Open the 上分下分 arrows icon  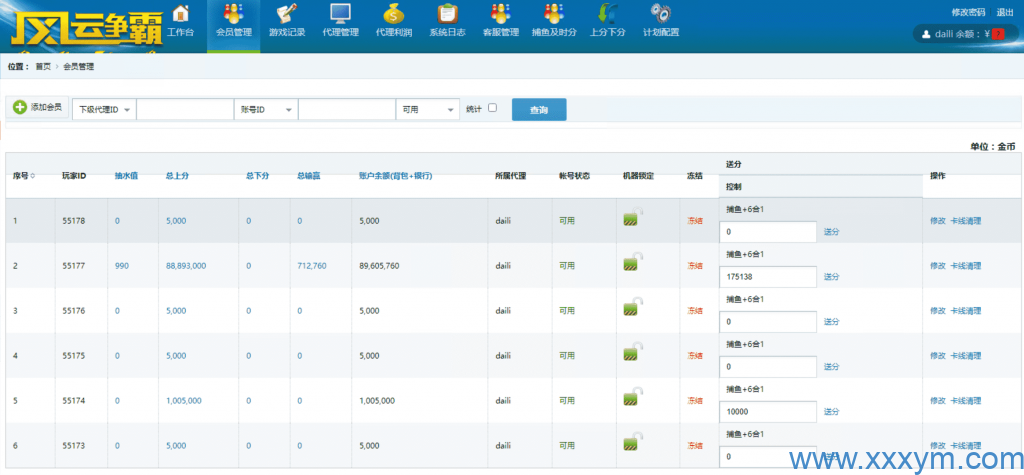pyautogui.click(x=607, y=20)
